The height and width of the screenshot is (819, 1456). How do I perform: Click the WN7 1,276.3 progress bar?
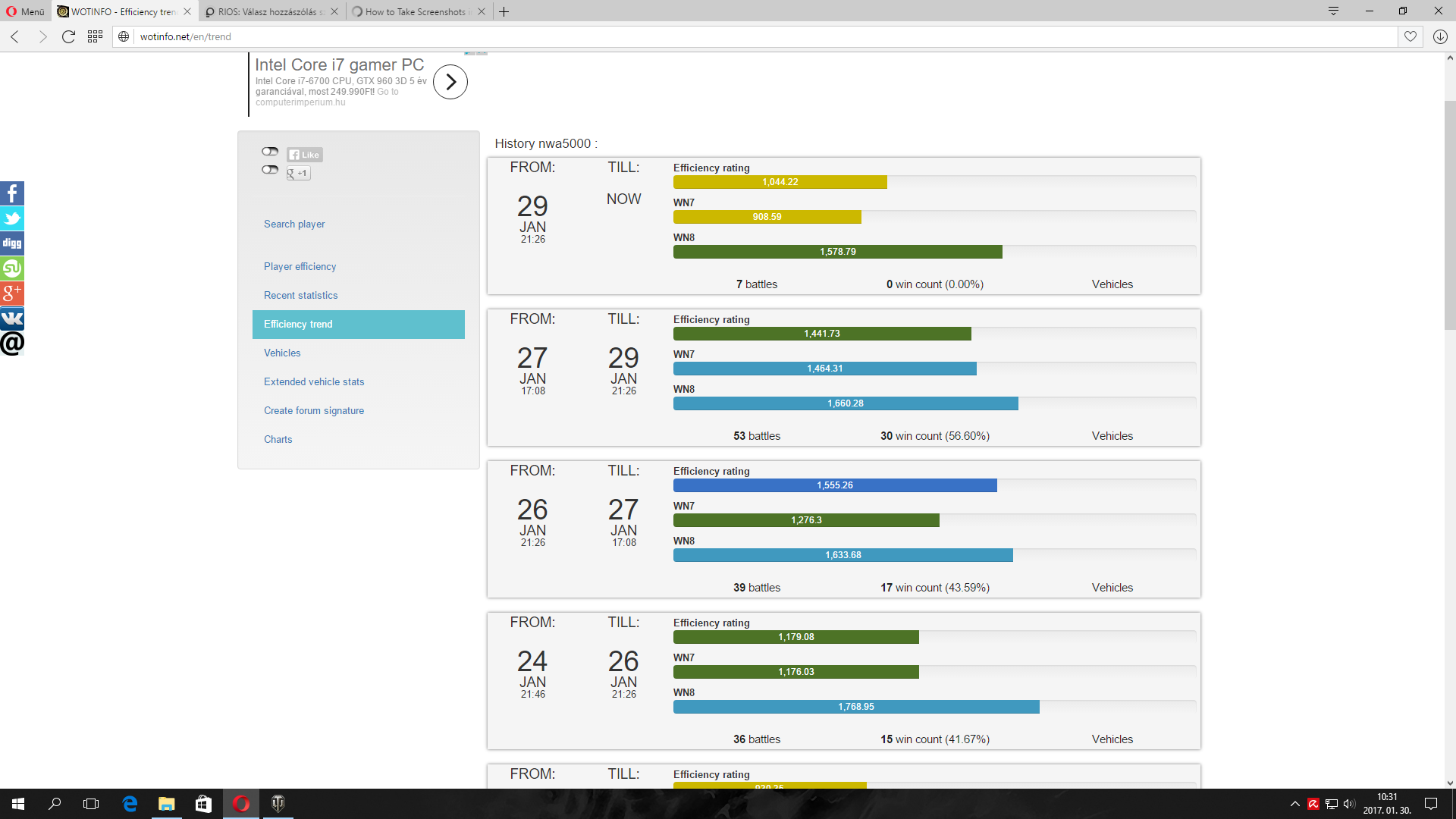(806, 520)
